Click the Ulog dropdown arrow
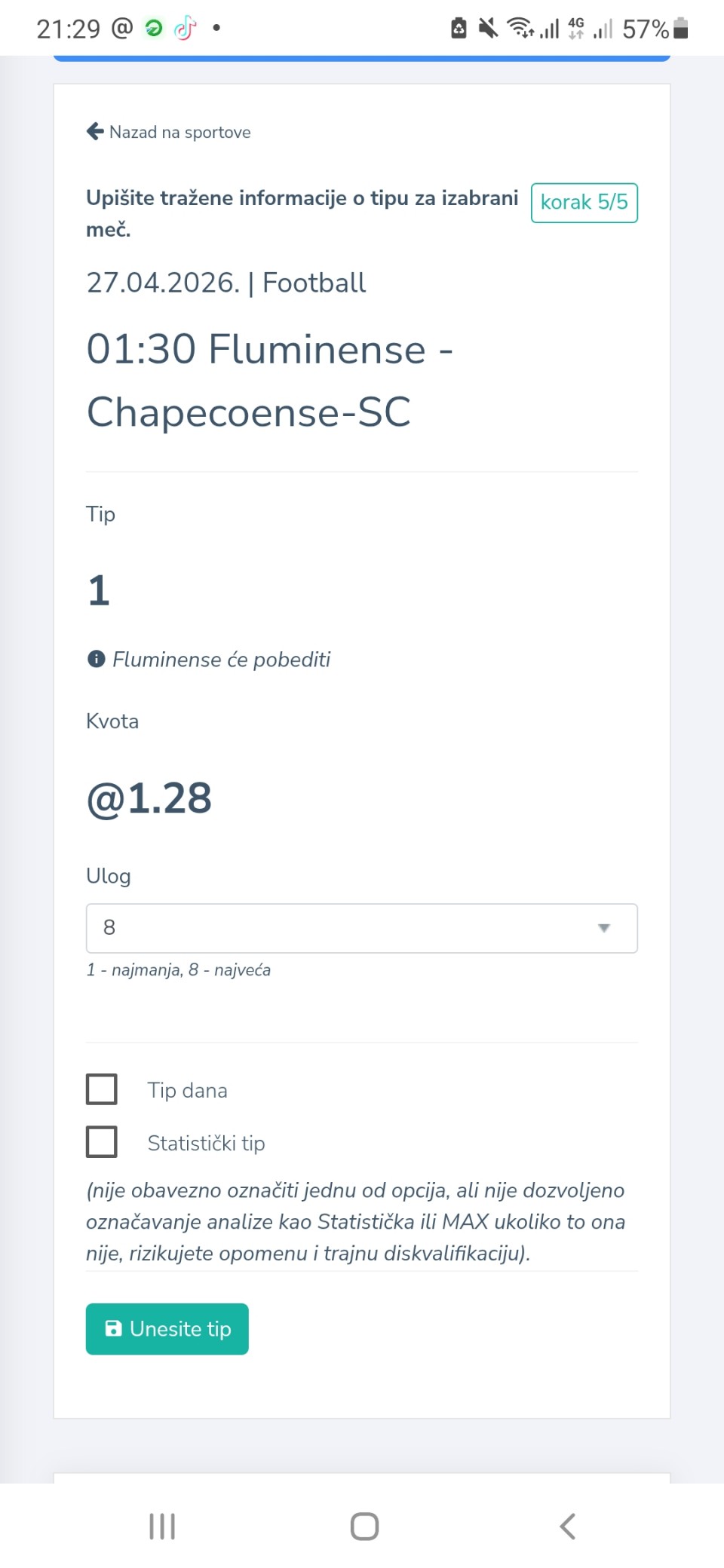This screenshot has height=1568, width=724. pyautogui.click(x=603, y=928)
